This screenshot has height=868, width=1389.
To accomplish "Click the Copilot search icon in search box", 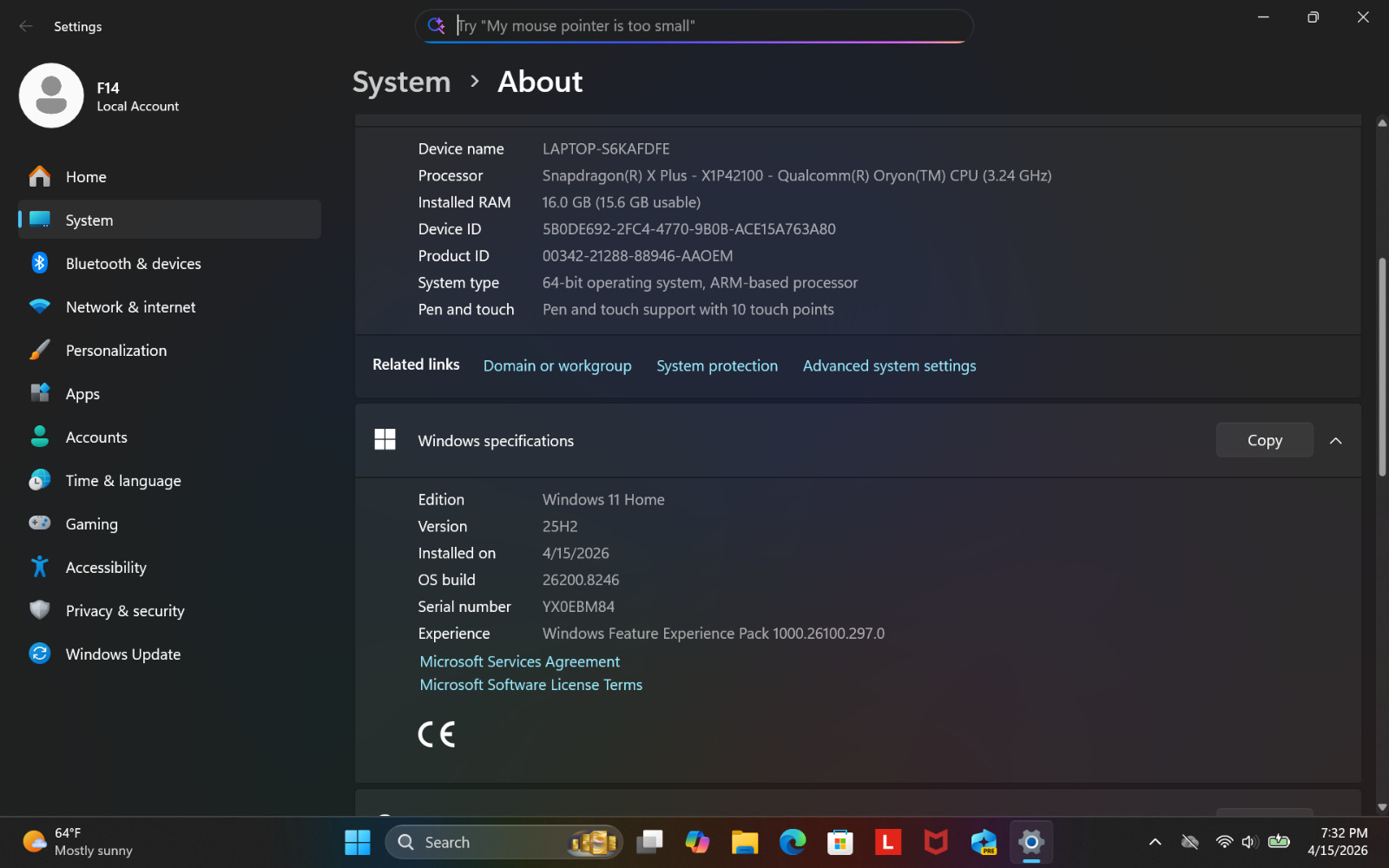I will point(437,26).
